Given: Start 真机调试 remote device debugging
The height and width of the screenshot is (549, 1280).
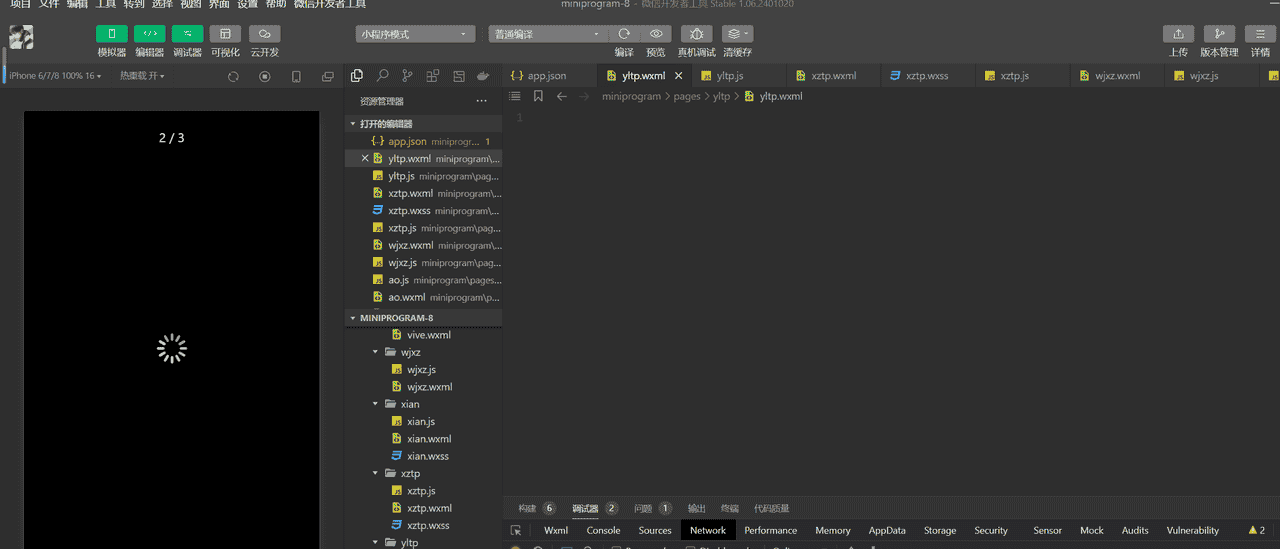Looking at the screenshot, I should click(x=696, y=34).
